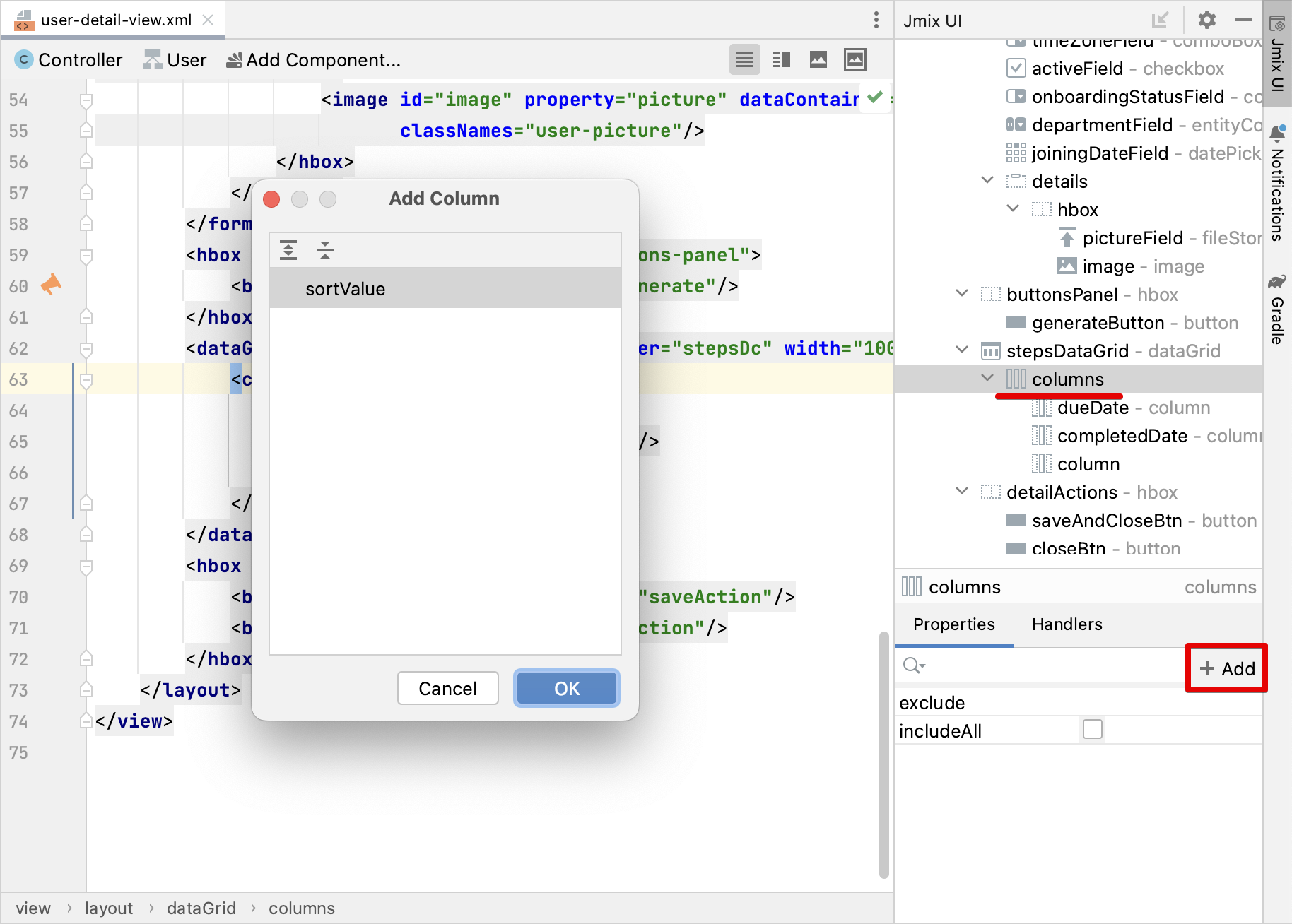1292x924 pixels.
Task: Click 'view' in the breadcrumb bar
Action: point(33,908)
